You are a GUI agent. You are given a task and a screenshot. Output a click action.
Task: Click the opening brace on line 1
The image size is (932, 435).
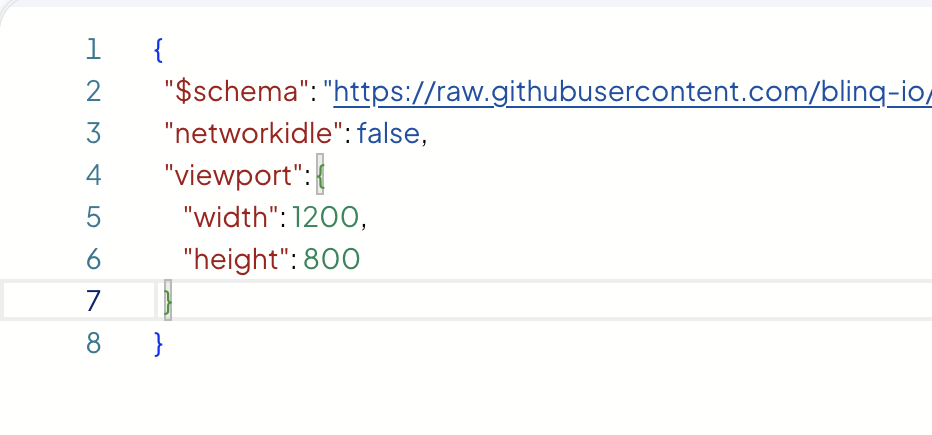(159, 49)
